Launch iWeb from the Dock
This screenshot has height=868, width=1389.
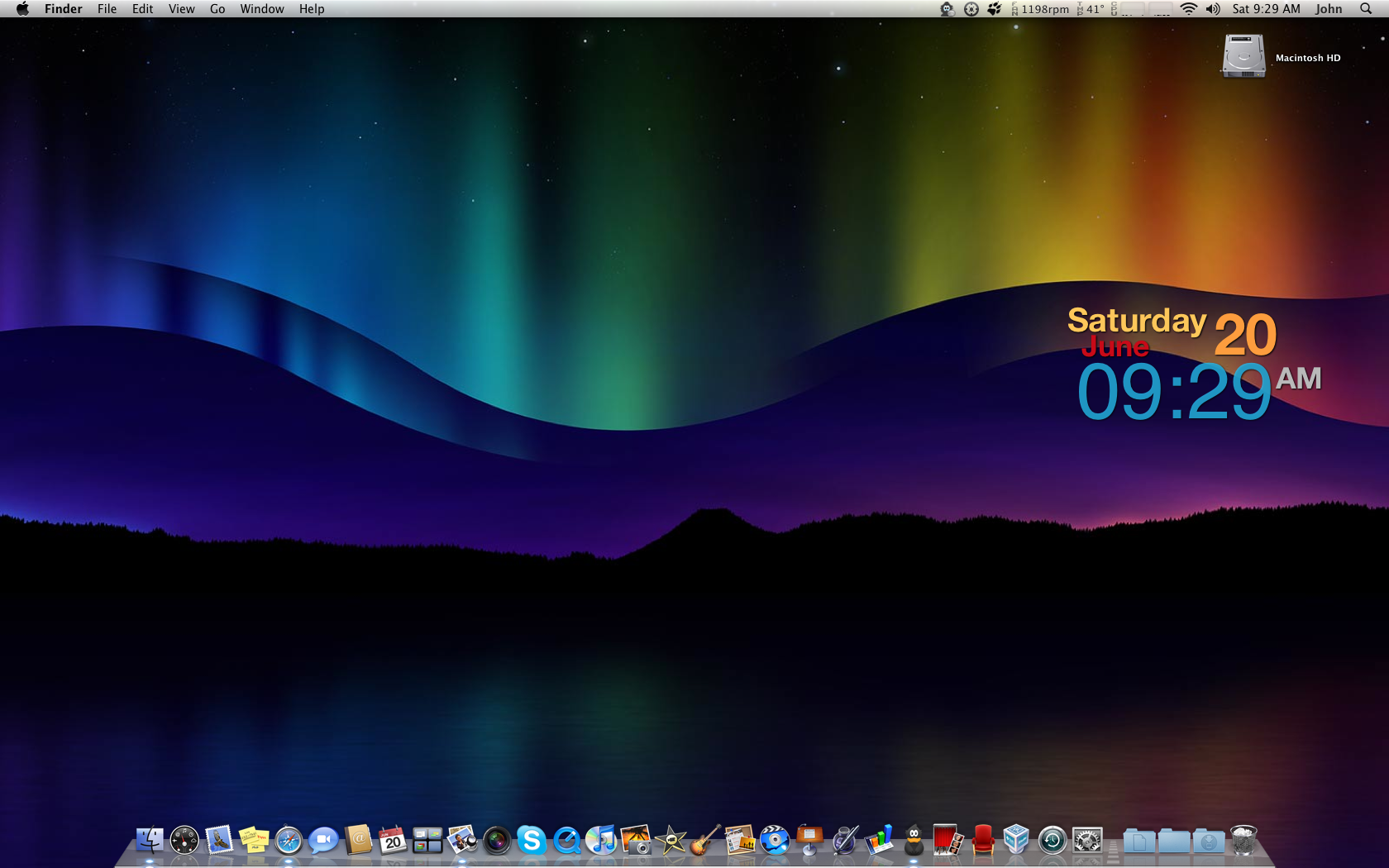740,841
